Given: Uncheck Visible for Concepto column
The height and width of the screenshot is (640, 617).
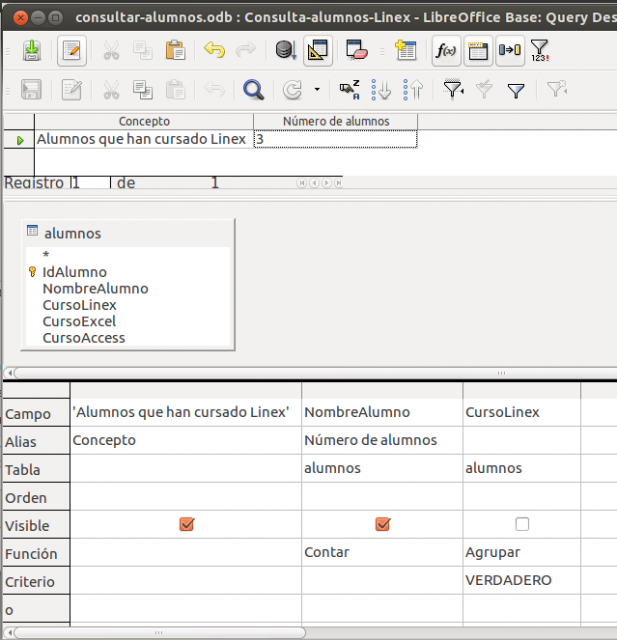Looking at the screenshot, I should [186, 524].
